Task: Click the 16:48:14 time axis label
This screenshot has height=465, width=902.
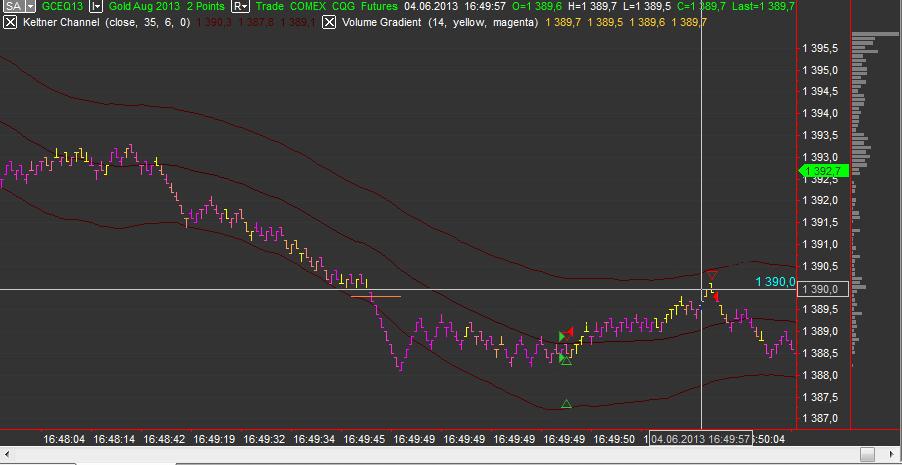Action: [114, 439]
